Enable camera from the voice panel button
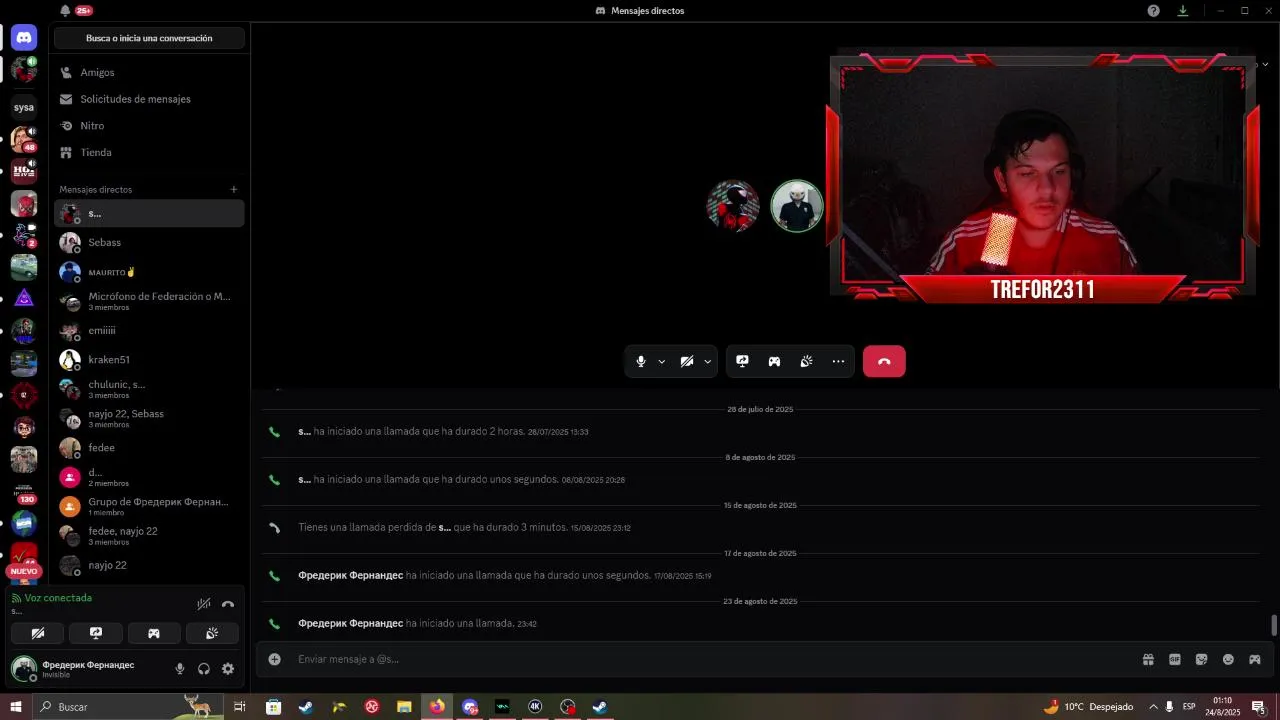The image size is (1280, 720). 38,633
